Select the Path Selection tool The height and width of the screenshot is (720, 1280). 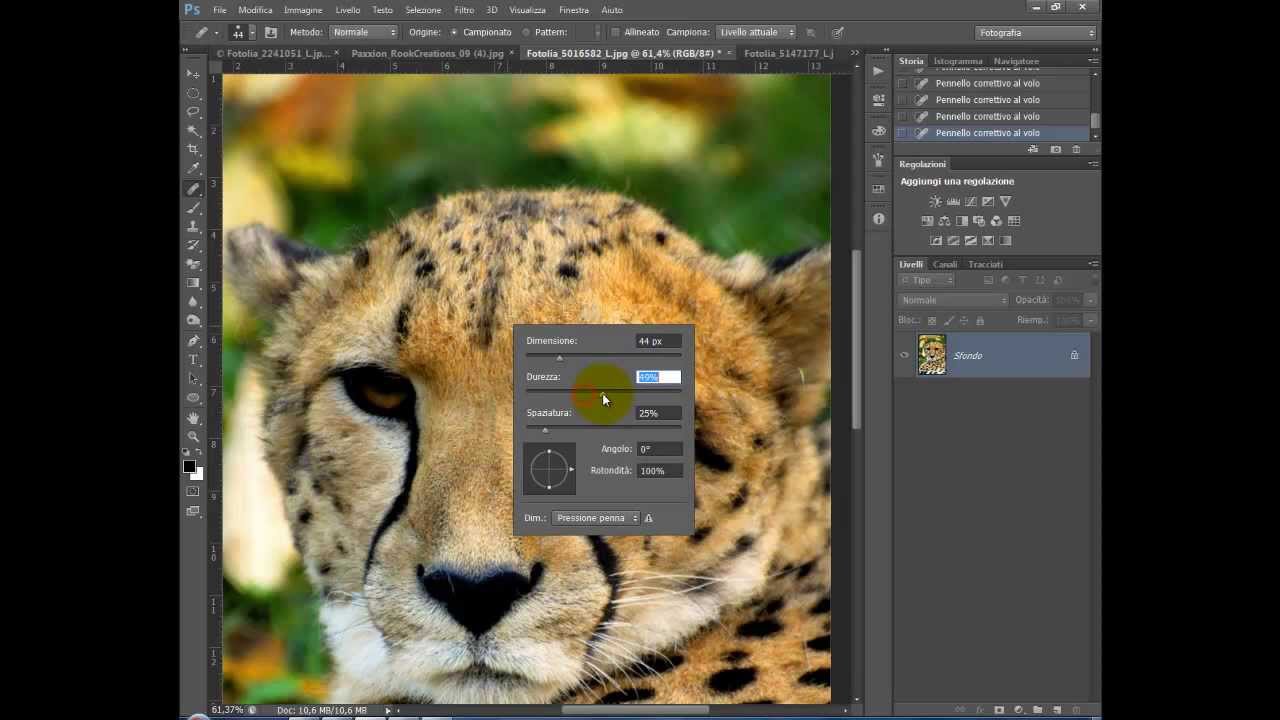pyautogui.click(x=193, y=379)
